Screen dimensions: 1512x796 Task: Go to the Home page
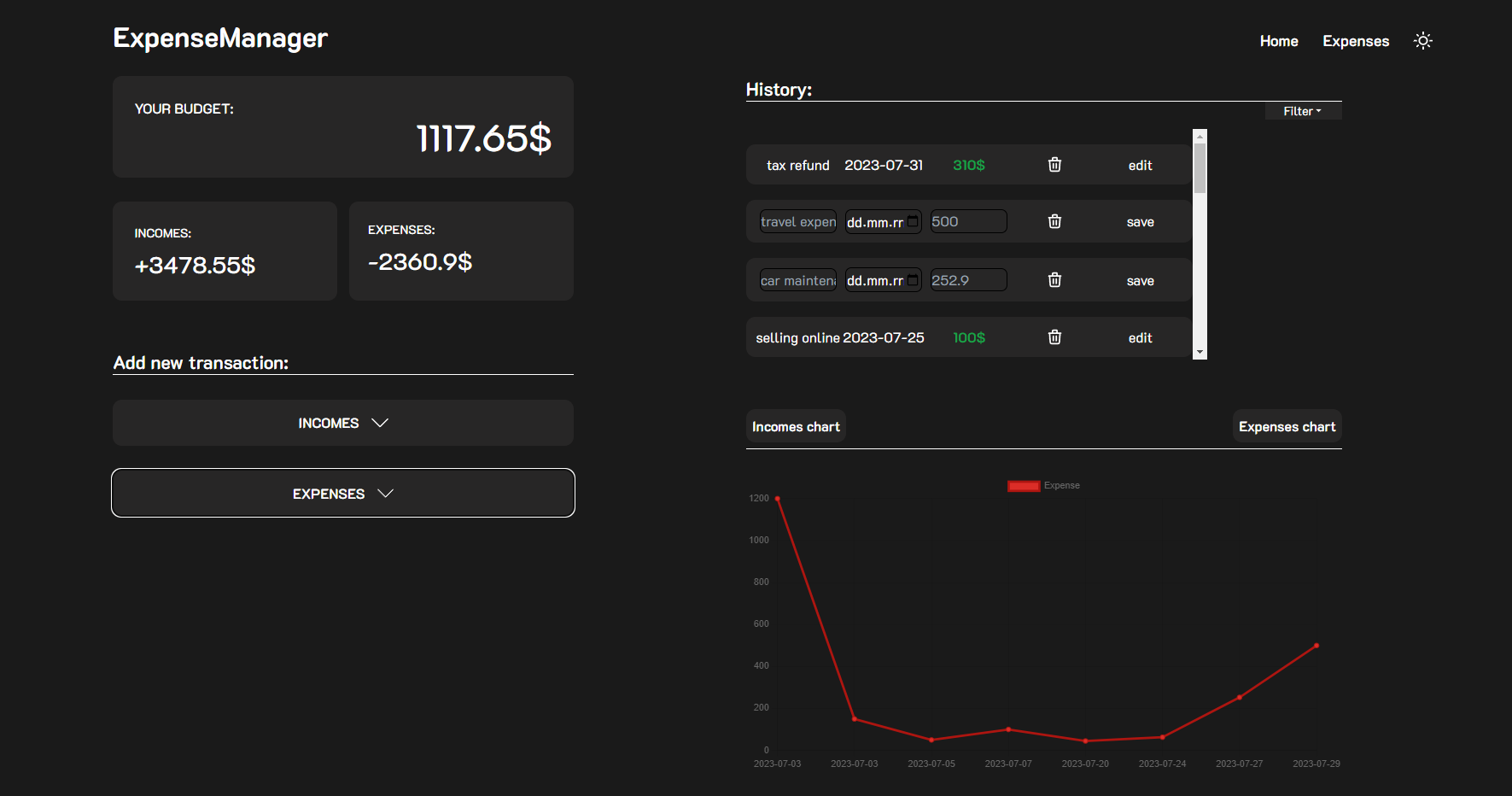tap(1279, 41)
